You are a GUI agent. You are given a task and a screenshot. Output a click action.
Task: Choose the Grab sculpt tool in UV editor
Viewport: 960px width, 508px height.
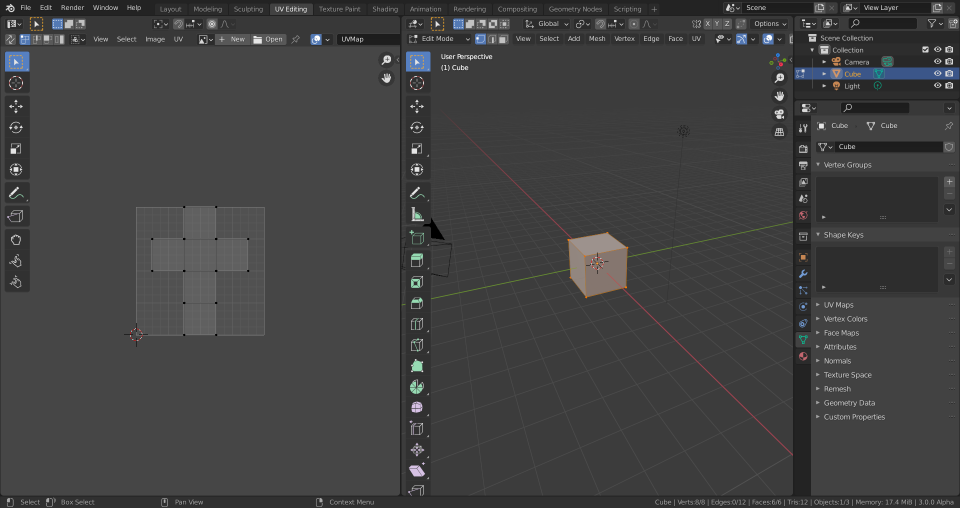click(x=16, y=239)
